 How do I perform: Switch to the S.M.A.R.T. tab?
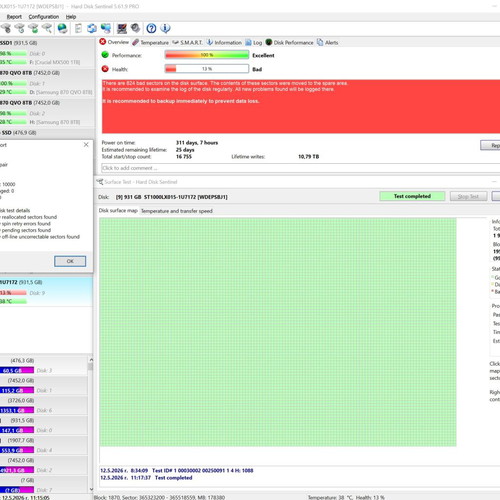pos(187,42)
